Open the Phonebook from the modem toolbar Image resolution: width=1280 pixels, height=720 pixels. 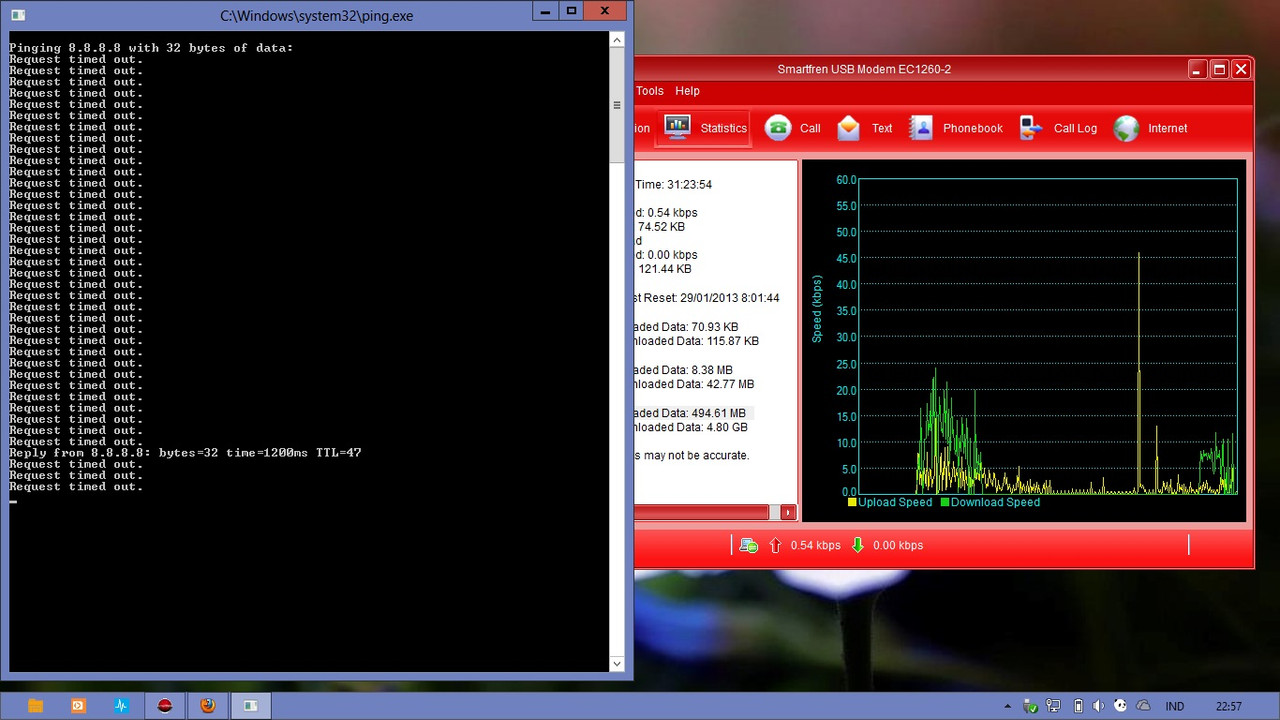pyautogui.click(x=955, y=128)
